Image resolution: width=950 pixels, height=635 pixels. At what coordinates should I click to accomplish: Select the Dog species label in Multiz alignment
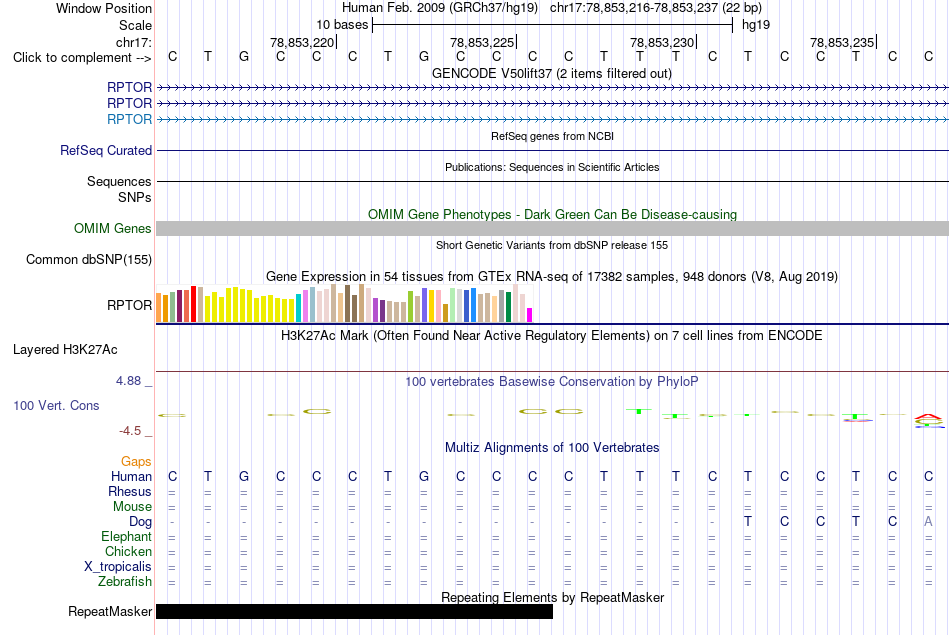tap(140, 521)
